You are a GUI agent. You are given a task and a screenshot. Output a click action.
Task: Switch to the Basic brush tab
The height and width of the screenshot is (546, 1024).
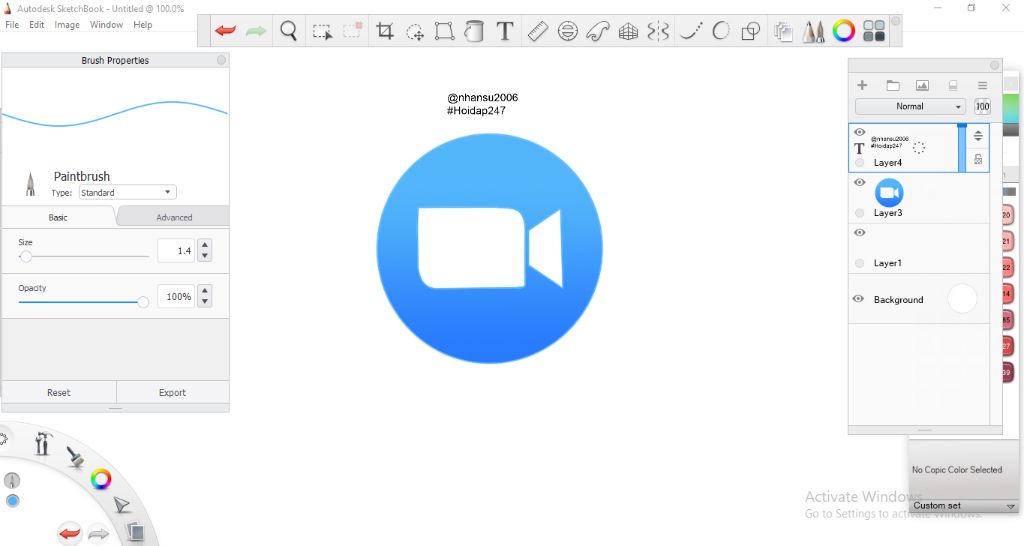coord(58,217)
